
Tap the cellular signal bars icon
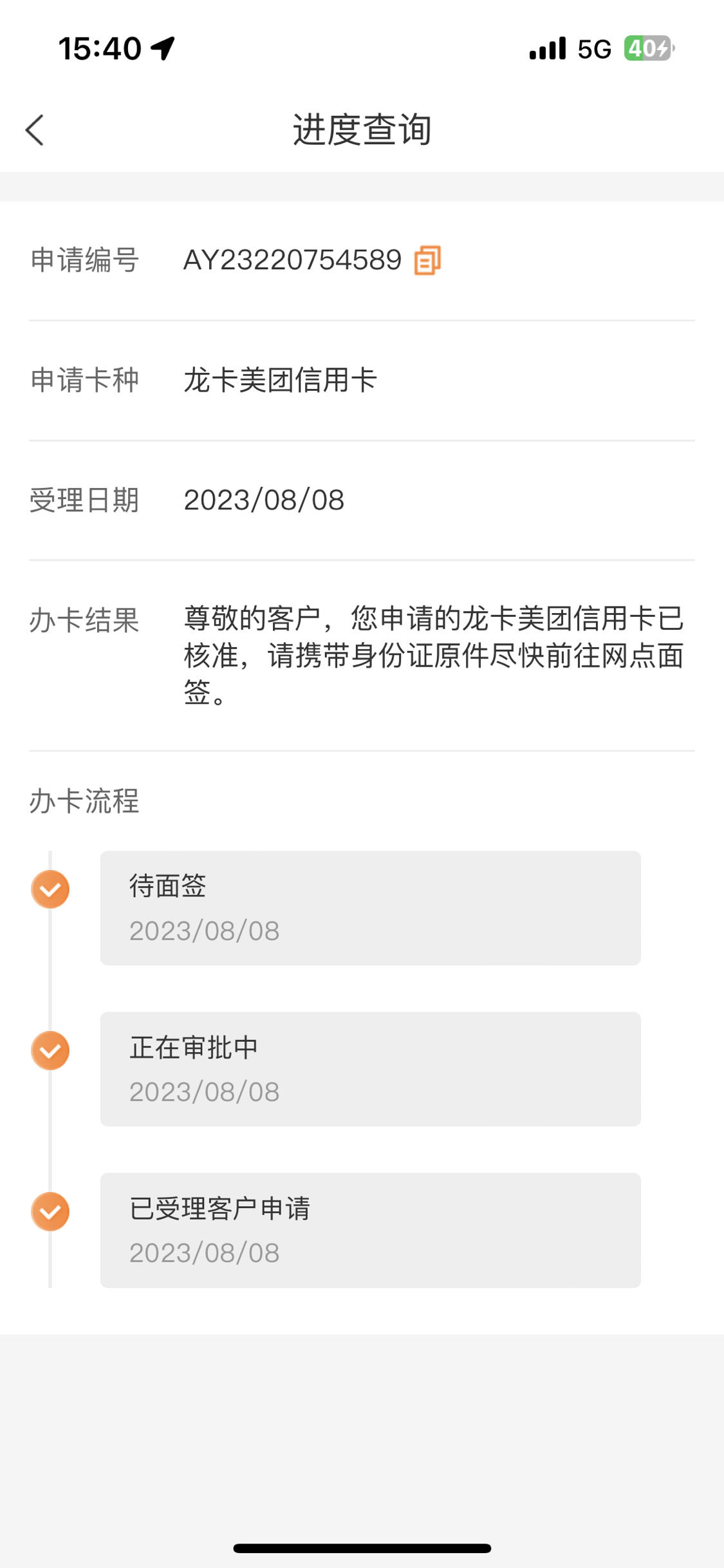[x=548, y=48]
